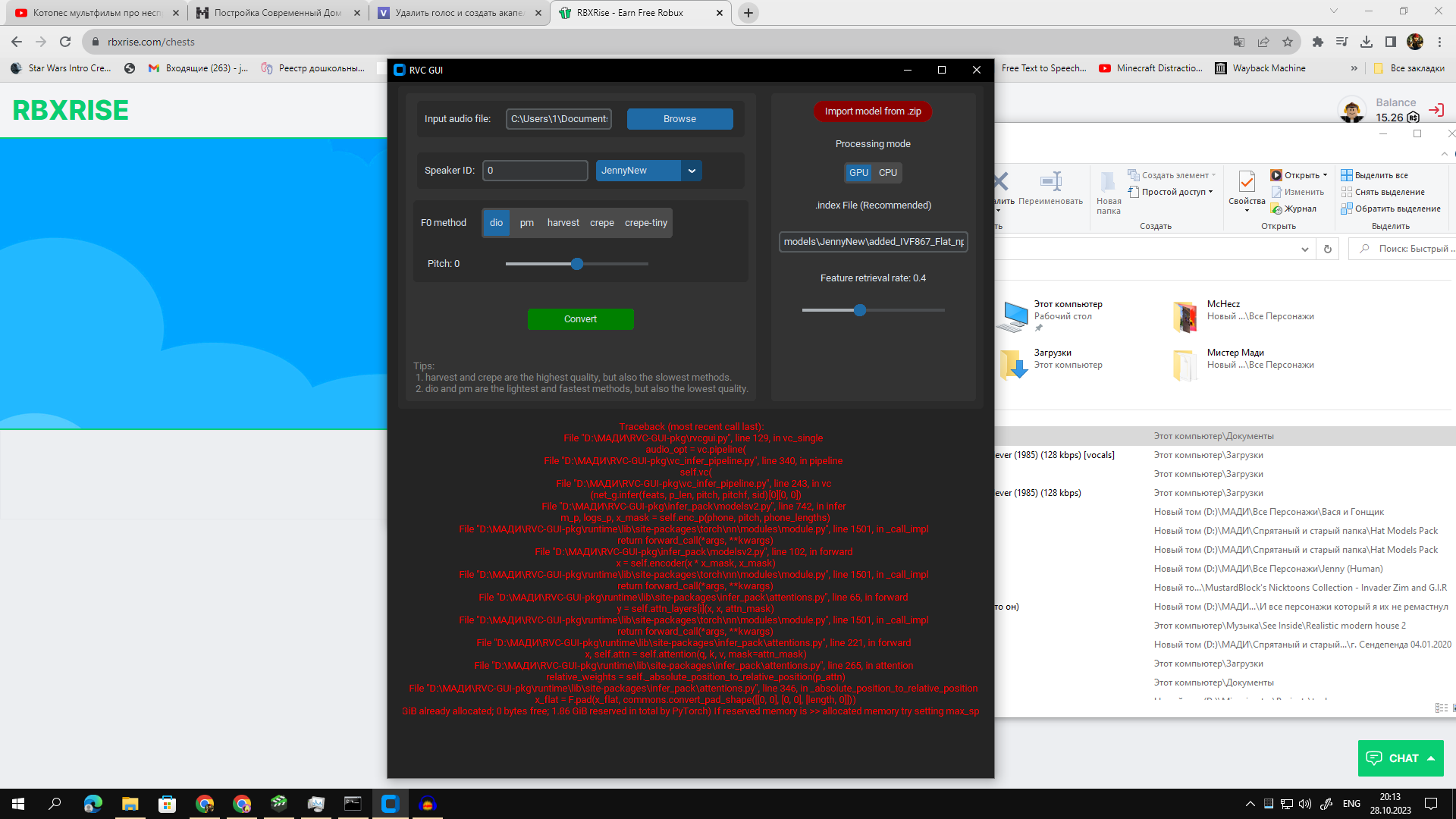
Task: Switch processing mode to CPU
Action: coord(887,173)
